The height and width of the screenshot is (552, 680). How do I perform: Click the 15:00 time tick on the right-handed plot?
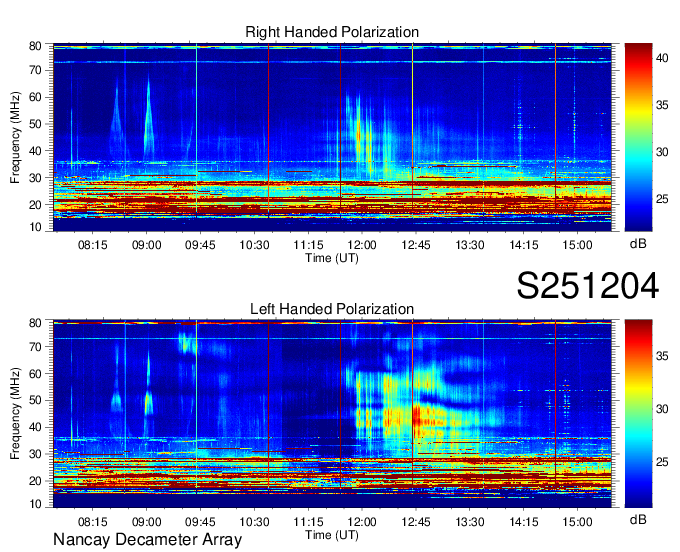[577, 244]
